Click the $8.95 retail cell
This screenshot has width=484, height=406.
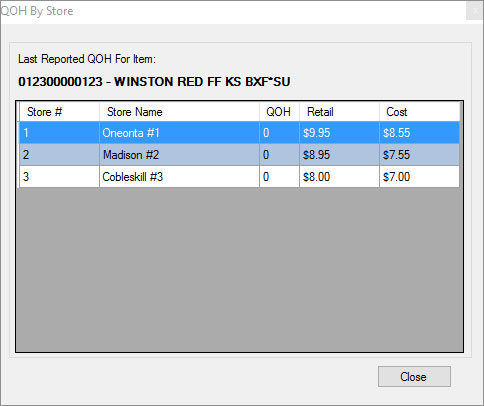[x=339, y=155]
